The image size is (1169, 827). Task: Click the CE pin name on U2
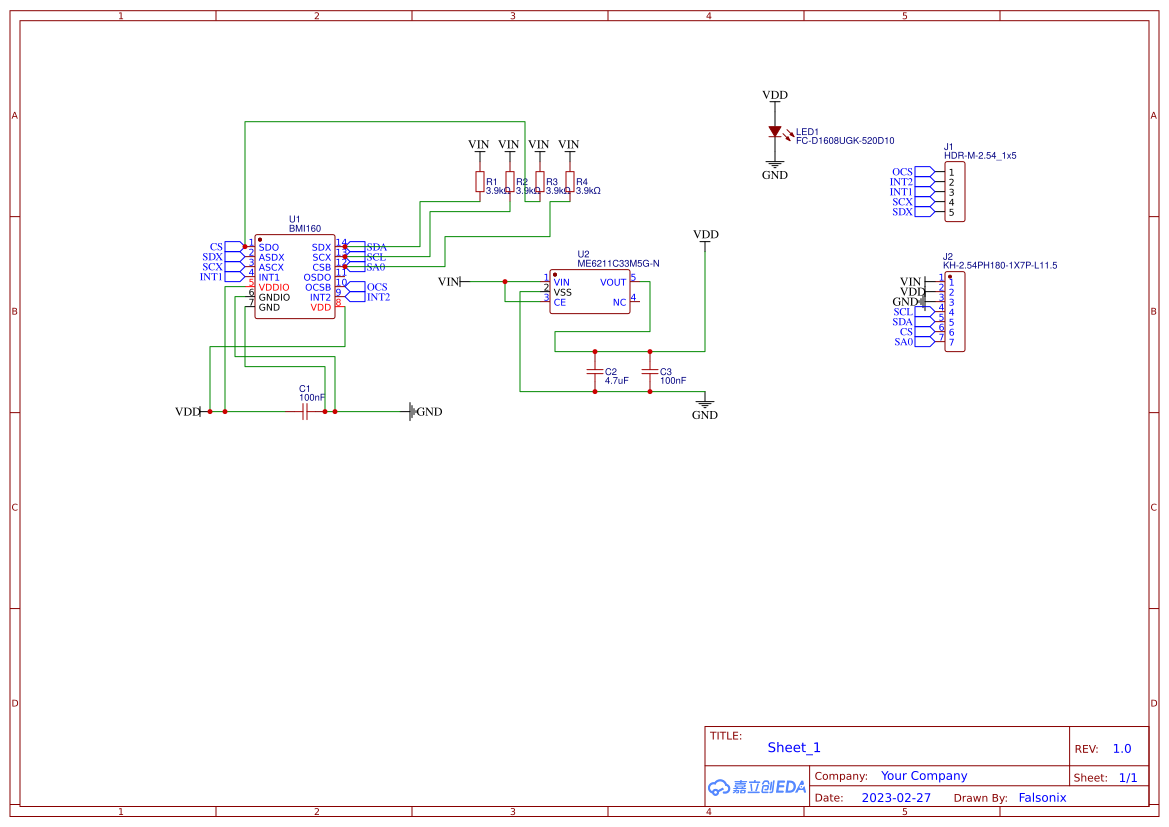[560, 303]
